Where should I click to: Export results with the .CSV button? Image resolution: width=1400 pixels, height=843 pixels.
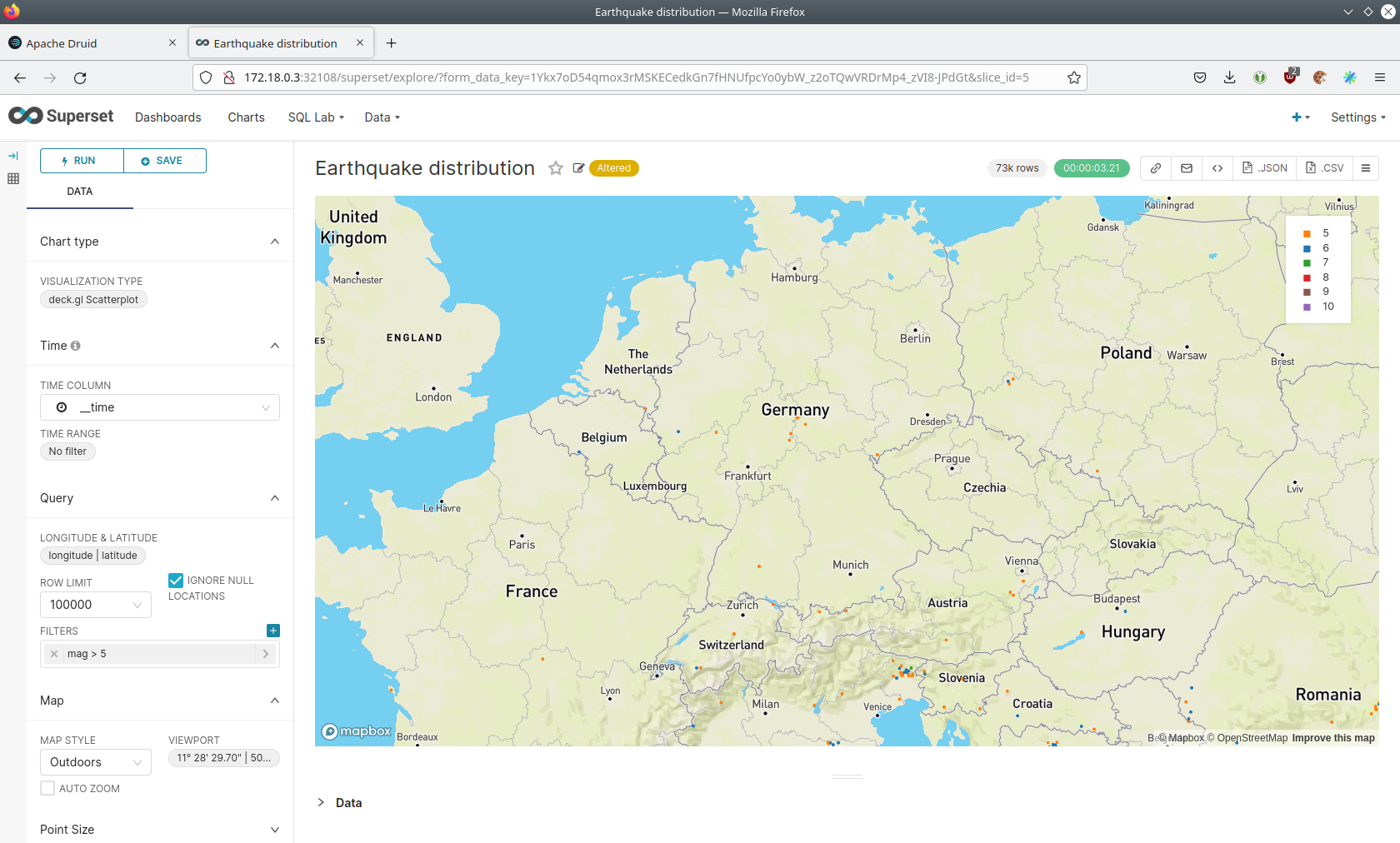(1325, 168)
